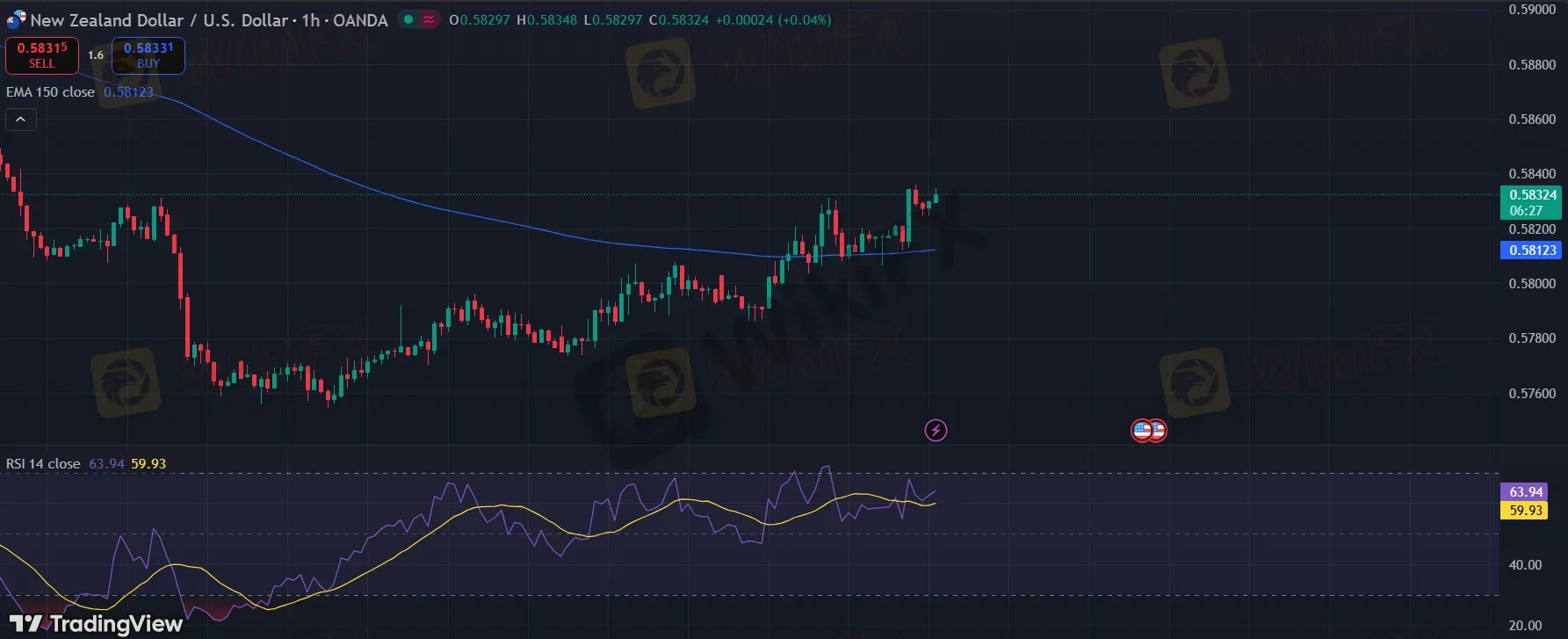Click the pink approximate-sign data icon
Screen dimensions: 1568x639
click(x=429, y=19)
